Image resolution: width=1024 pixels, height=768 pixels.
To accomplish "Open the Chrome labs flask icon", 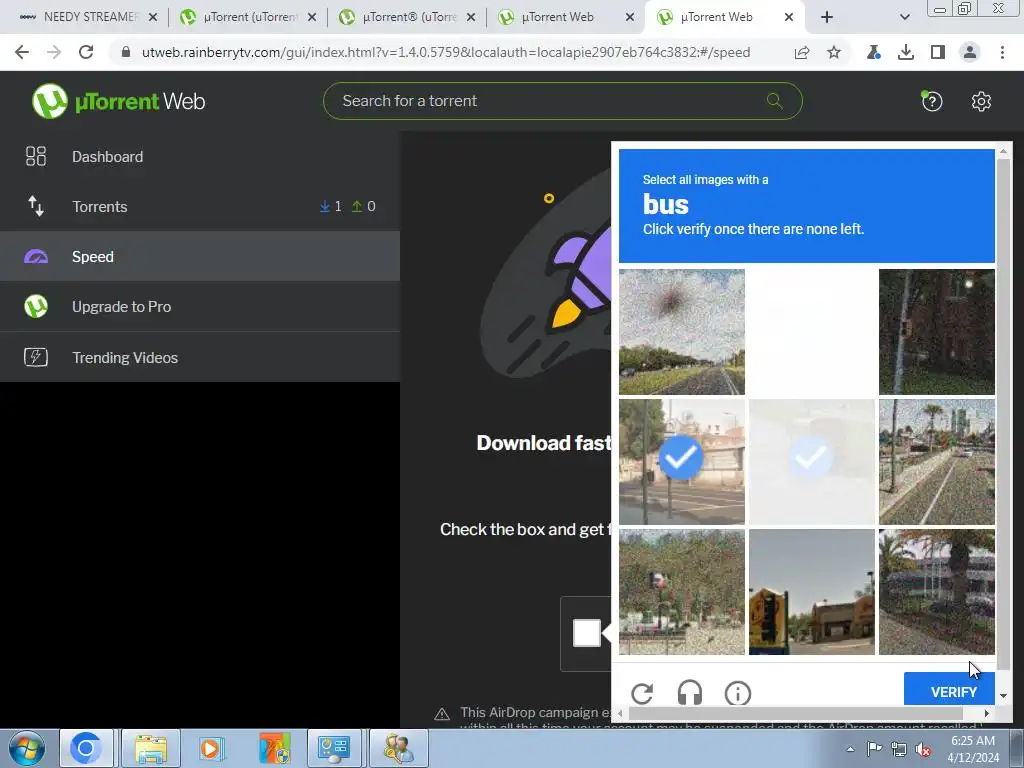I will click(873, 52).
